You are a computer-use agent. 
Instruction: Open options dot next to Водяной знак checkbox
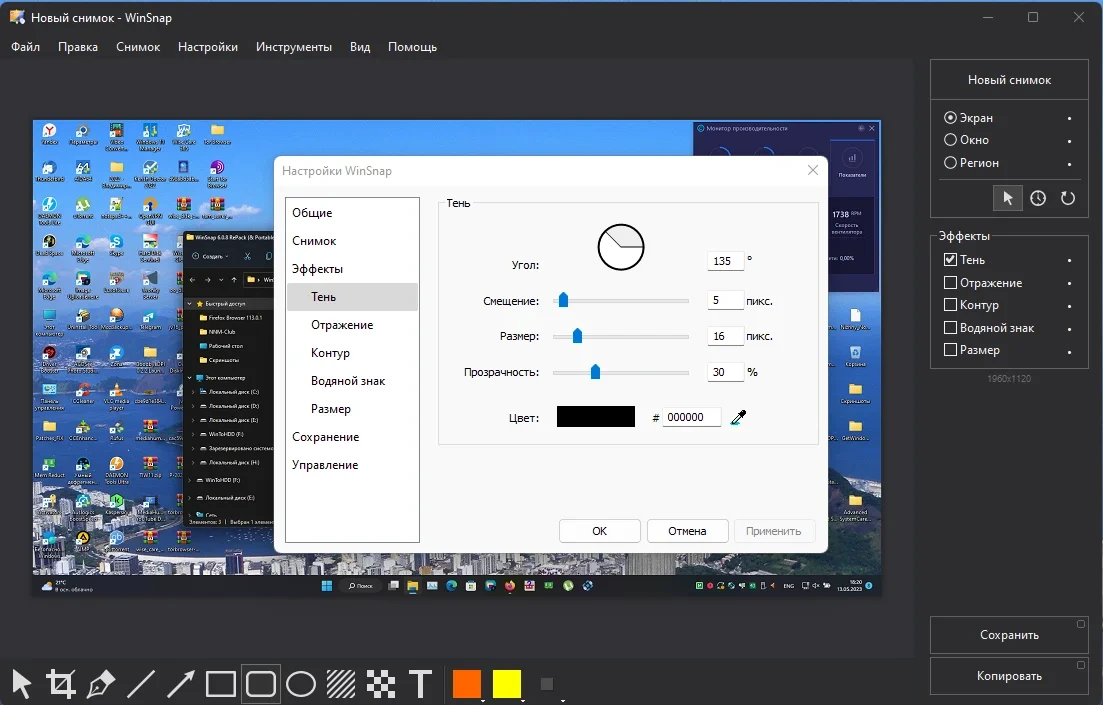[1069, 329]
